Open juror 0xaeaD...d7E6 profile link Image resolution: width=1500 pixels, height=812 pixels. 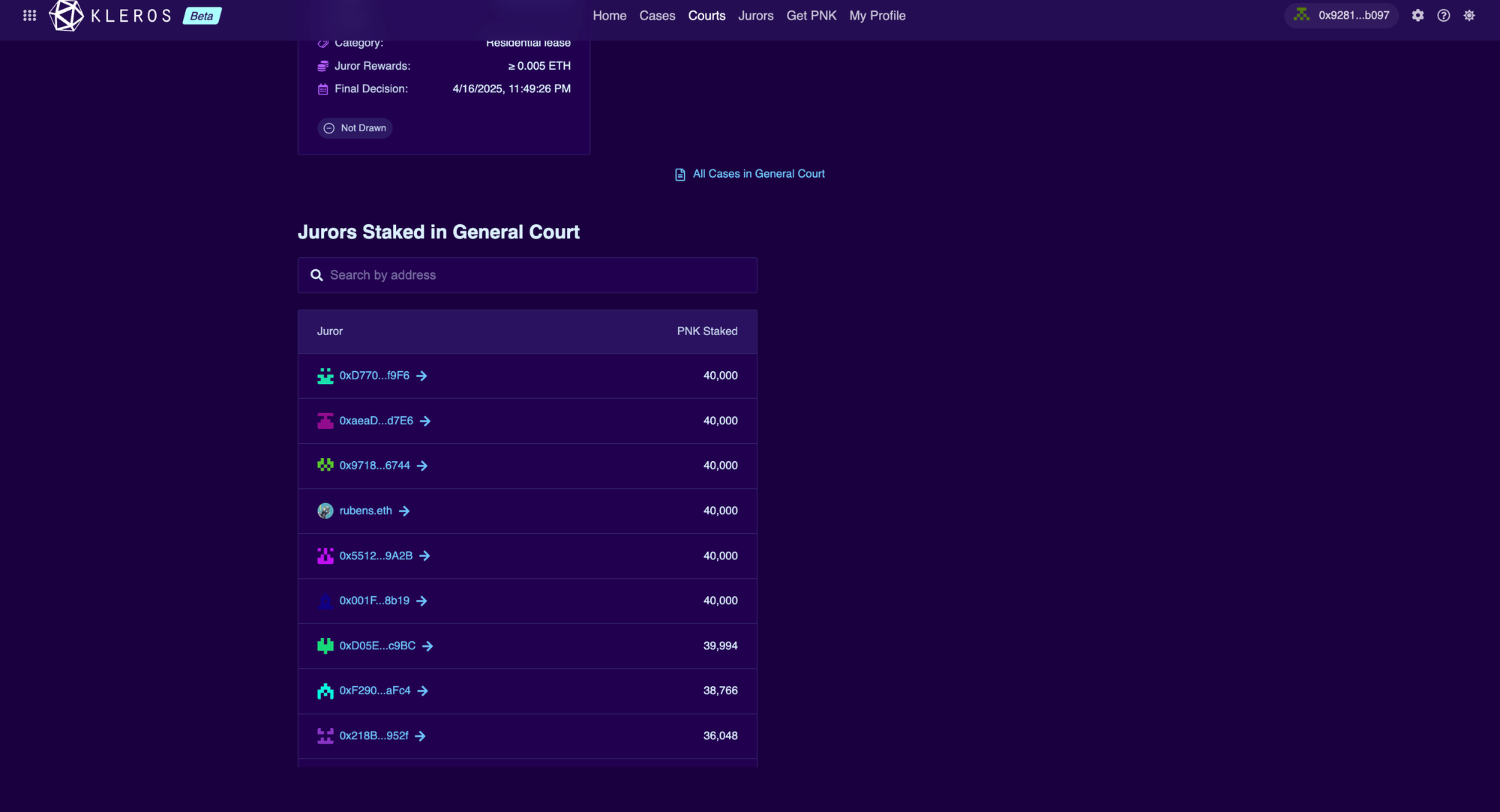tap(376, 421)
